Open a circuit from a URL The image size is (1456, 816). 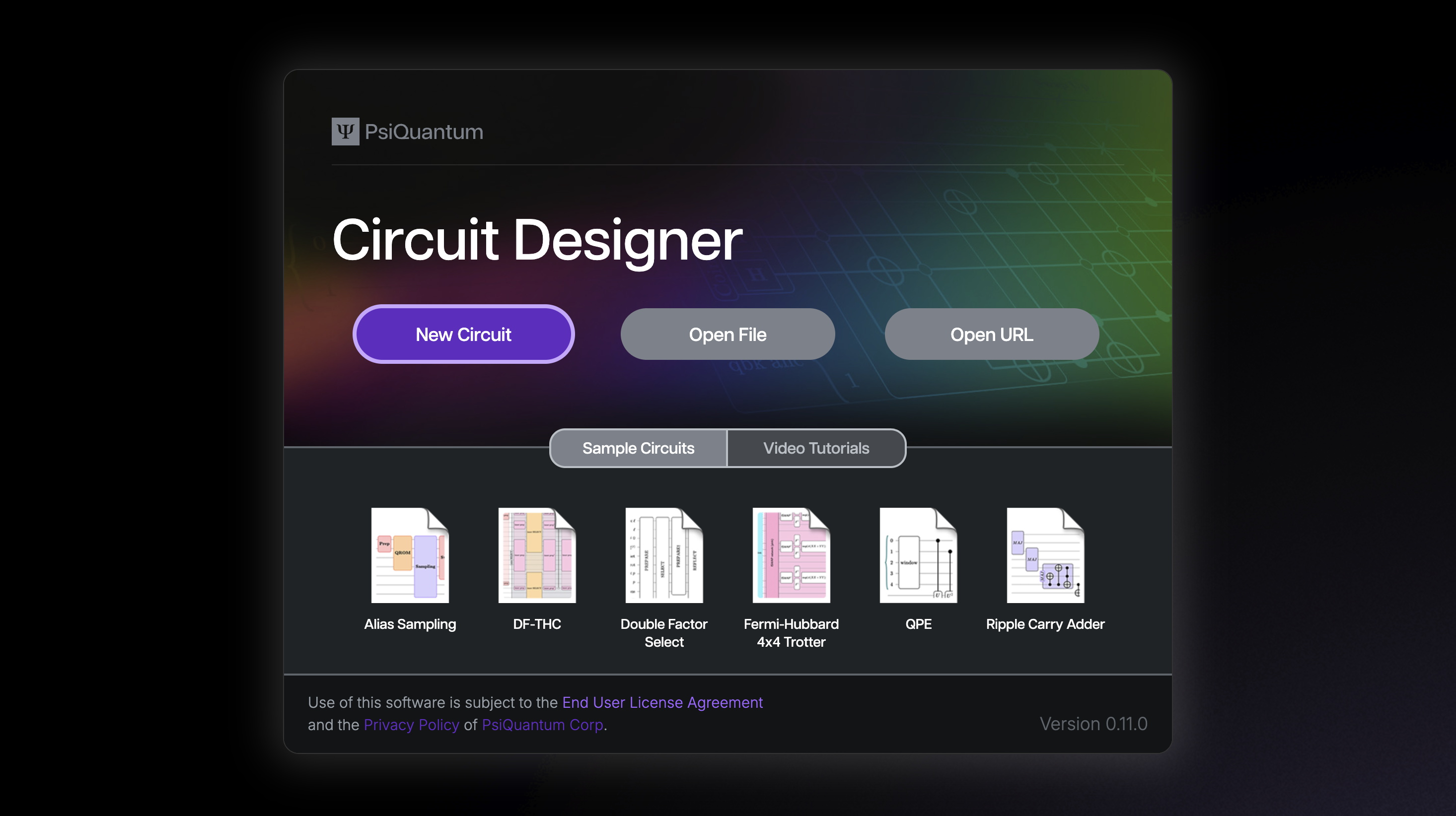pos(991,334)
